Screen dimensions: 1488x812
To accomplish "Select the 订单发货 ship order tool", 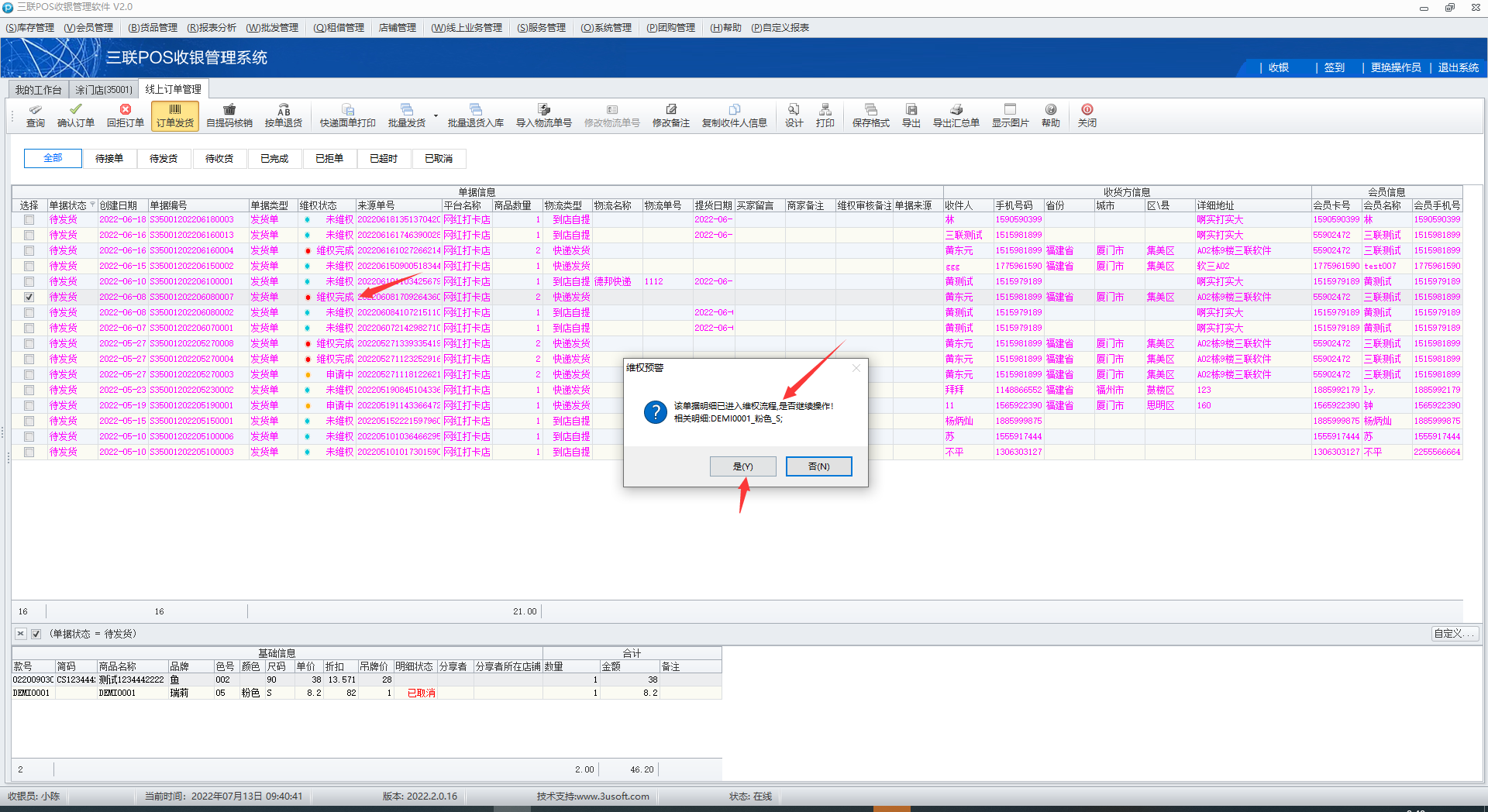I will click(175, 116).
